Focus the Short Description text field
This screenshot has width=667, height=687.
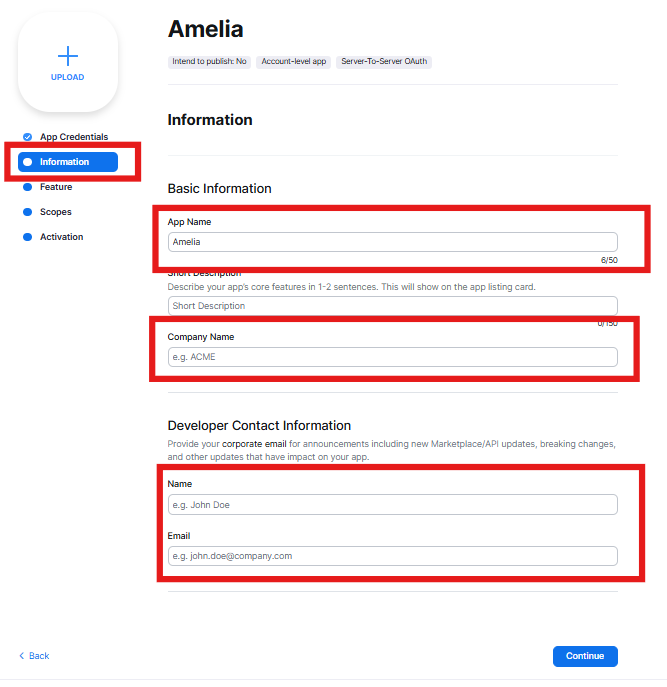pos(392,306)
